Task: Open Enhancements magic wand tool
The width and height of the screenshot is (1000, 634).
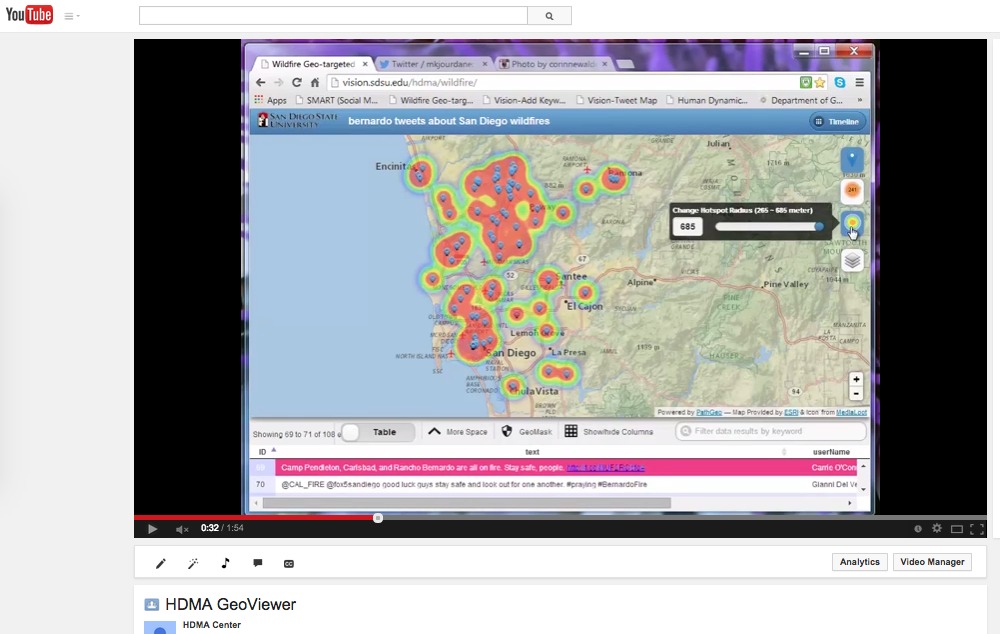Action: (x=193, y=563)
